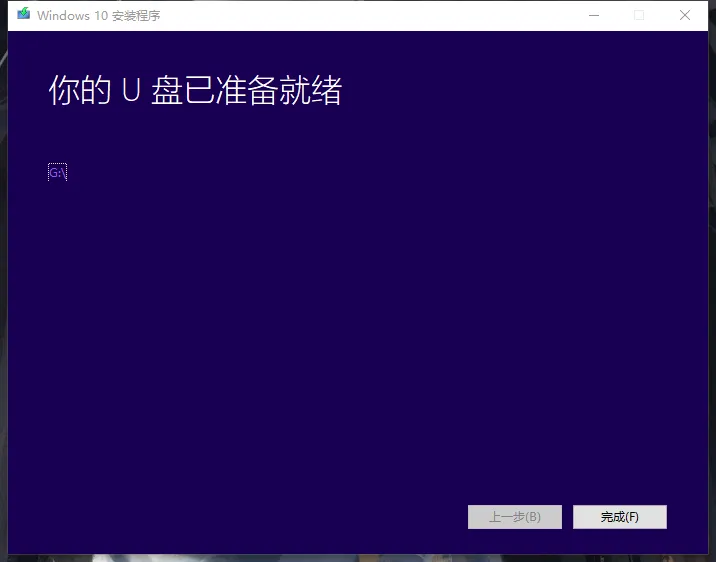Click the desktop wallpaper strip below the window

pos(360,558)
